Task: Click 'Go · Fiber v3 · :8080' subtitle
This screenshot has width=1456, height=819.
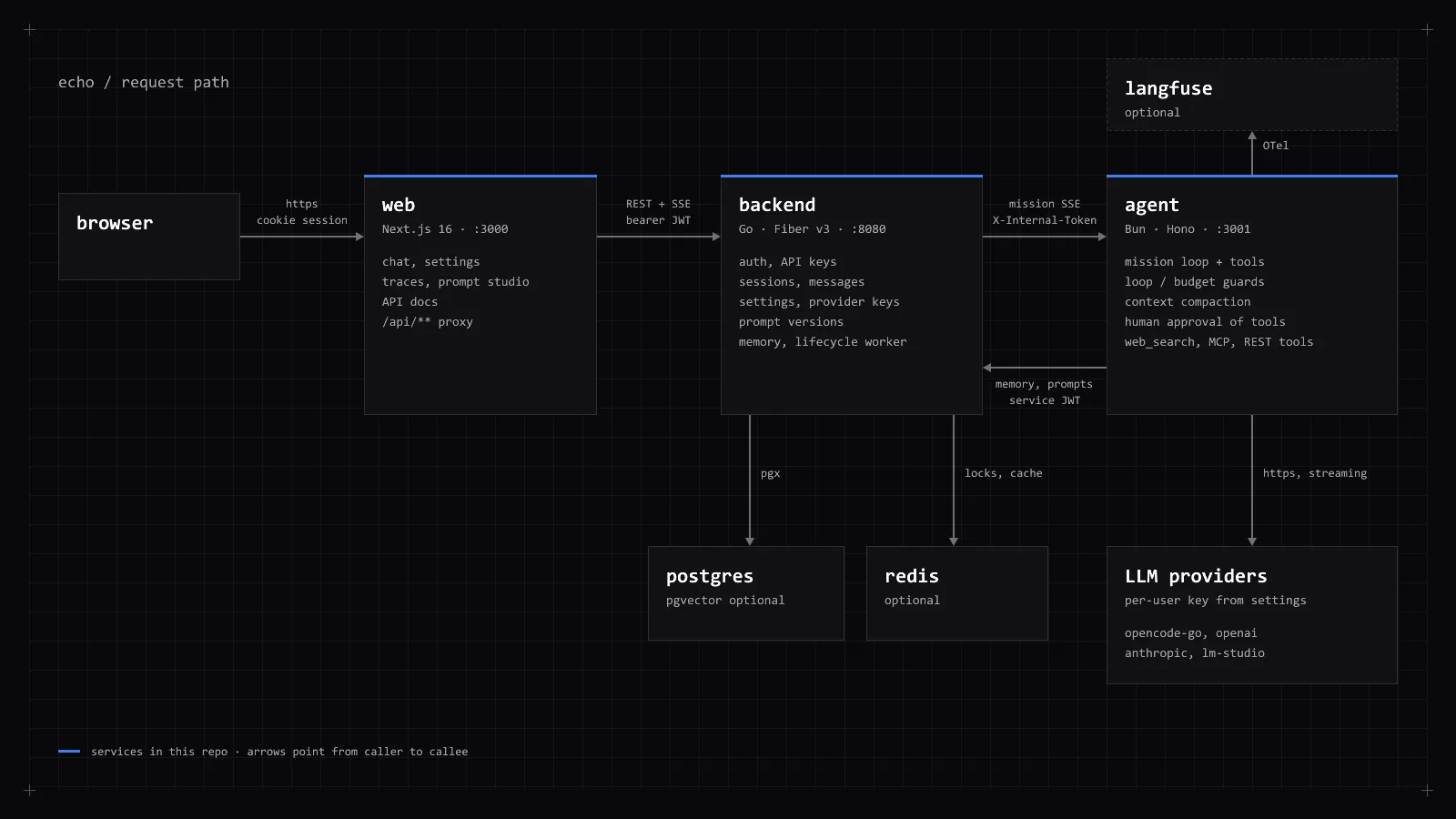Action: point(812,229)
